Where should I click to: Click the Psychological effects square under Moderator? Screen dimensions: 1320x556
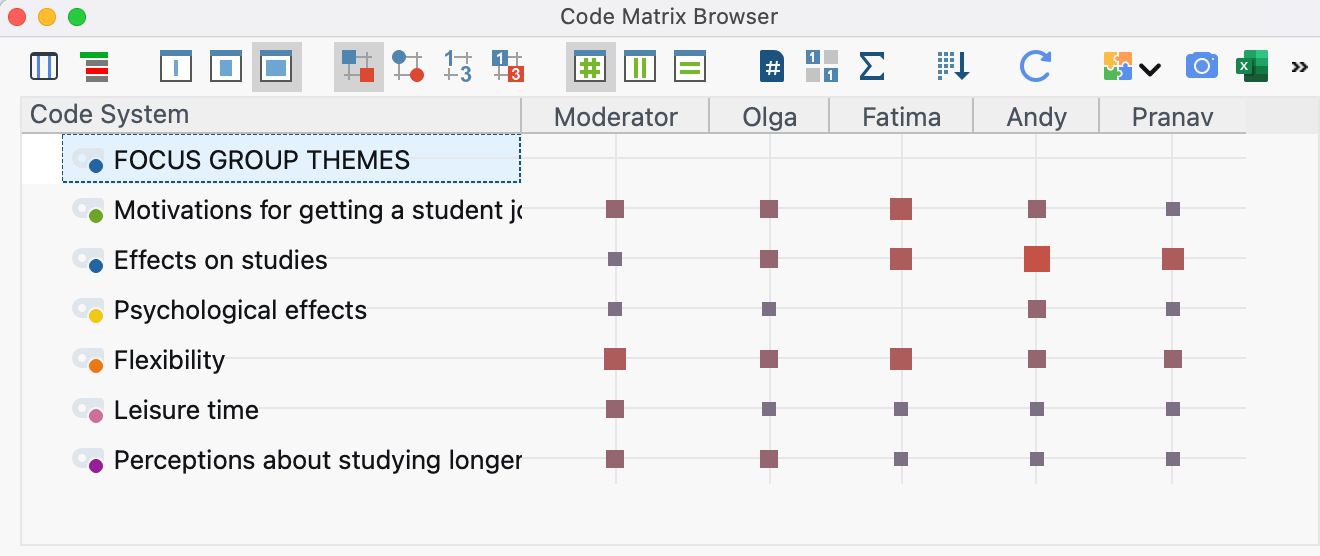pos(615,309)
